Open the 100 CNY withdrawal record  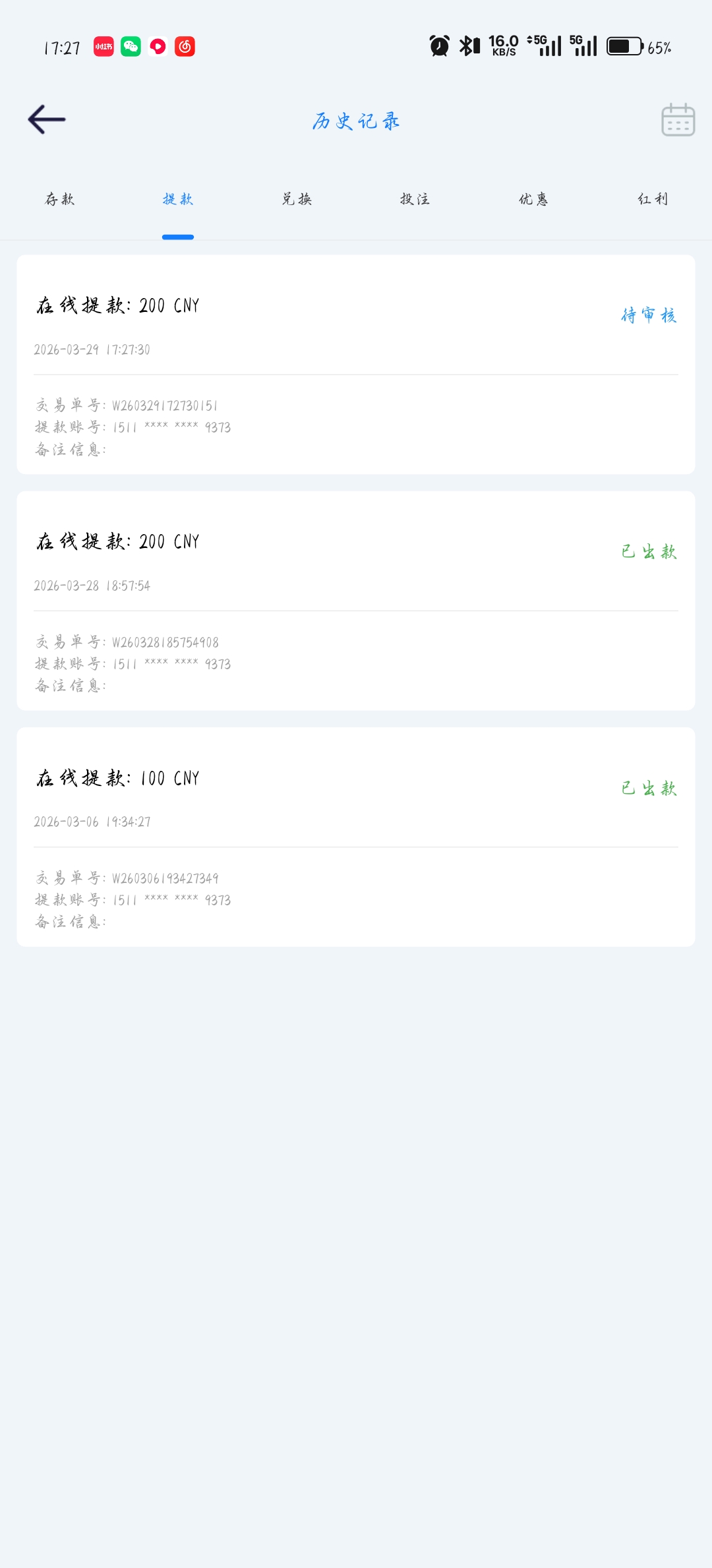356,836
